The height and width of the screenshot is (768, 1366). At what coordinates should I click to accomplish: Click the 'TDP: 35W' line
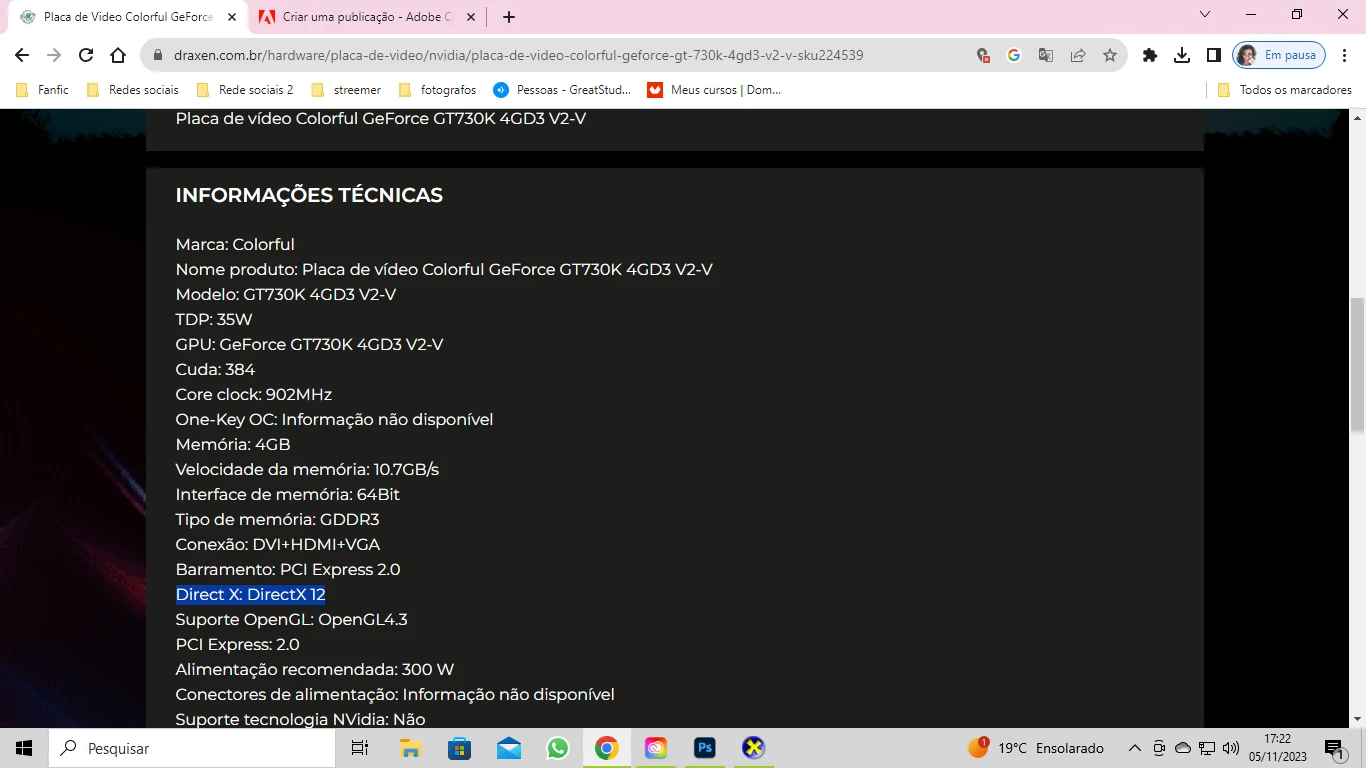tap(214, 319)
